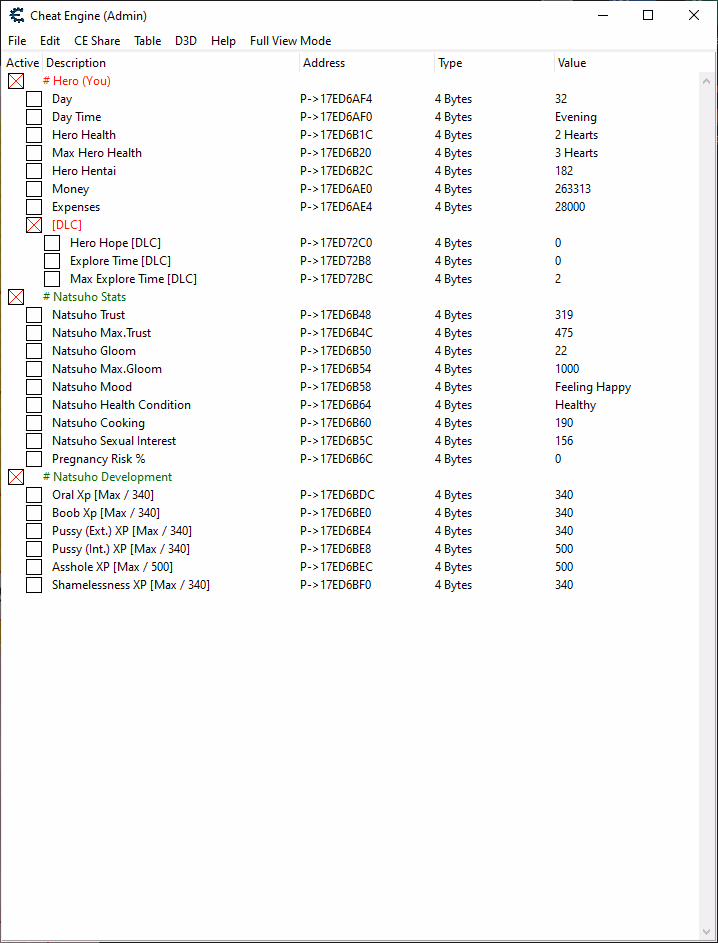
Task: Deactivate the # Natsuho Stats group checkbox
Action: tap(16, 296)
